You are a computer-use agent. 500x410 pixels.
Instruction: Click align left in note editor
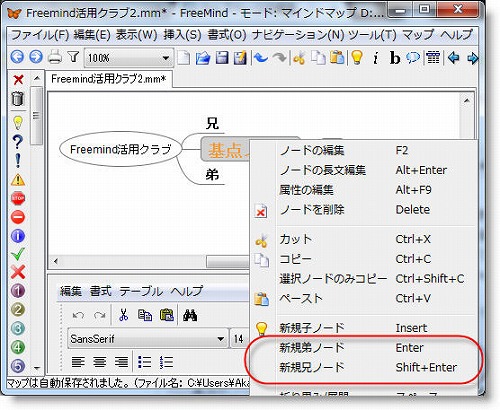tap(78, 362)
